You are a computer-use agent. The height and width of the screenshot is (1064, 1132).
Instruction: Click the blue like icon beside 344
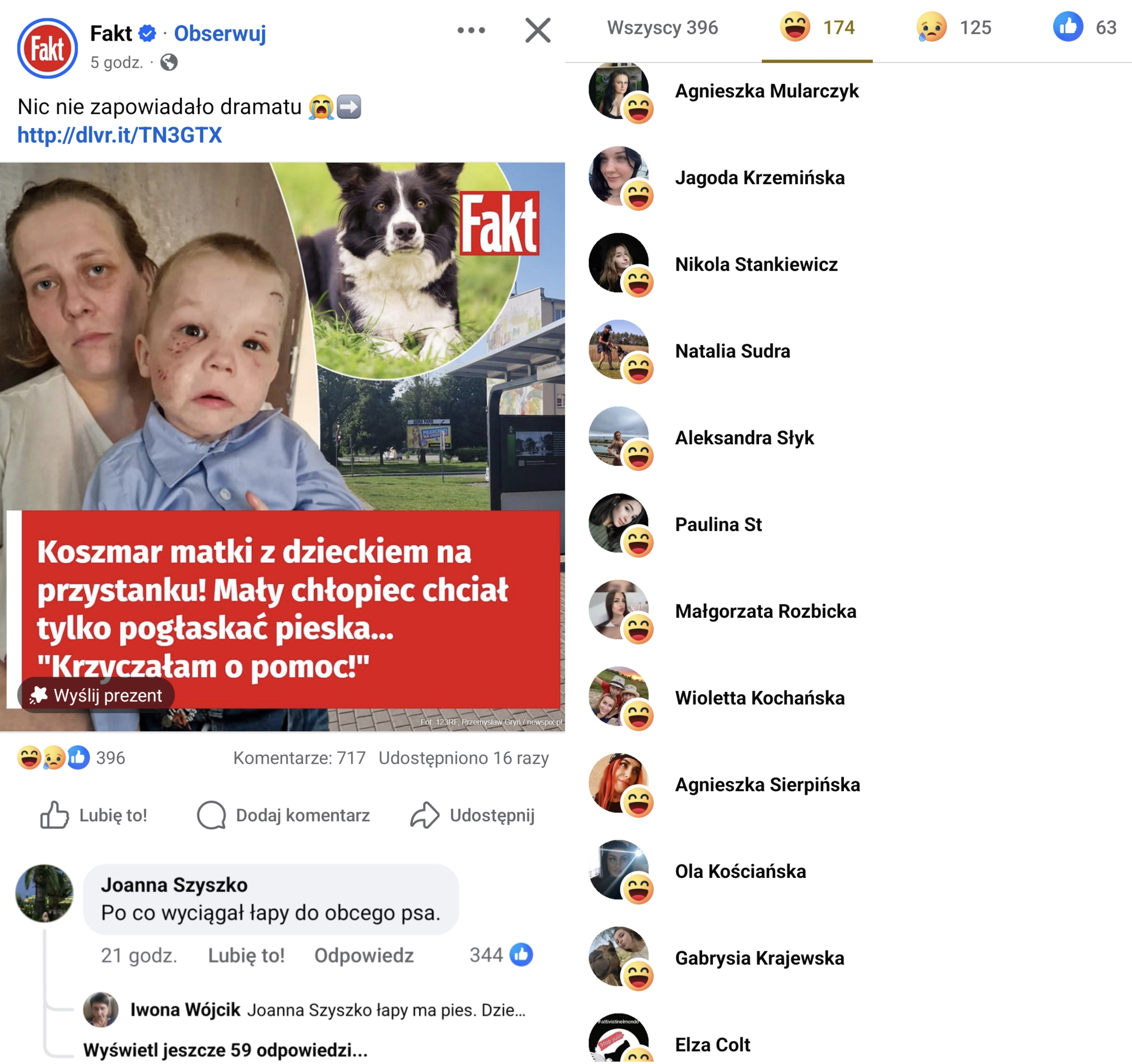pyautogui.click(x=521, y=955)
